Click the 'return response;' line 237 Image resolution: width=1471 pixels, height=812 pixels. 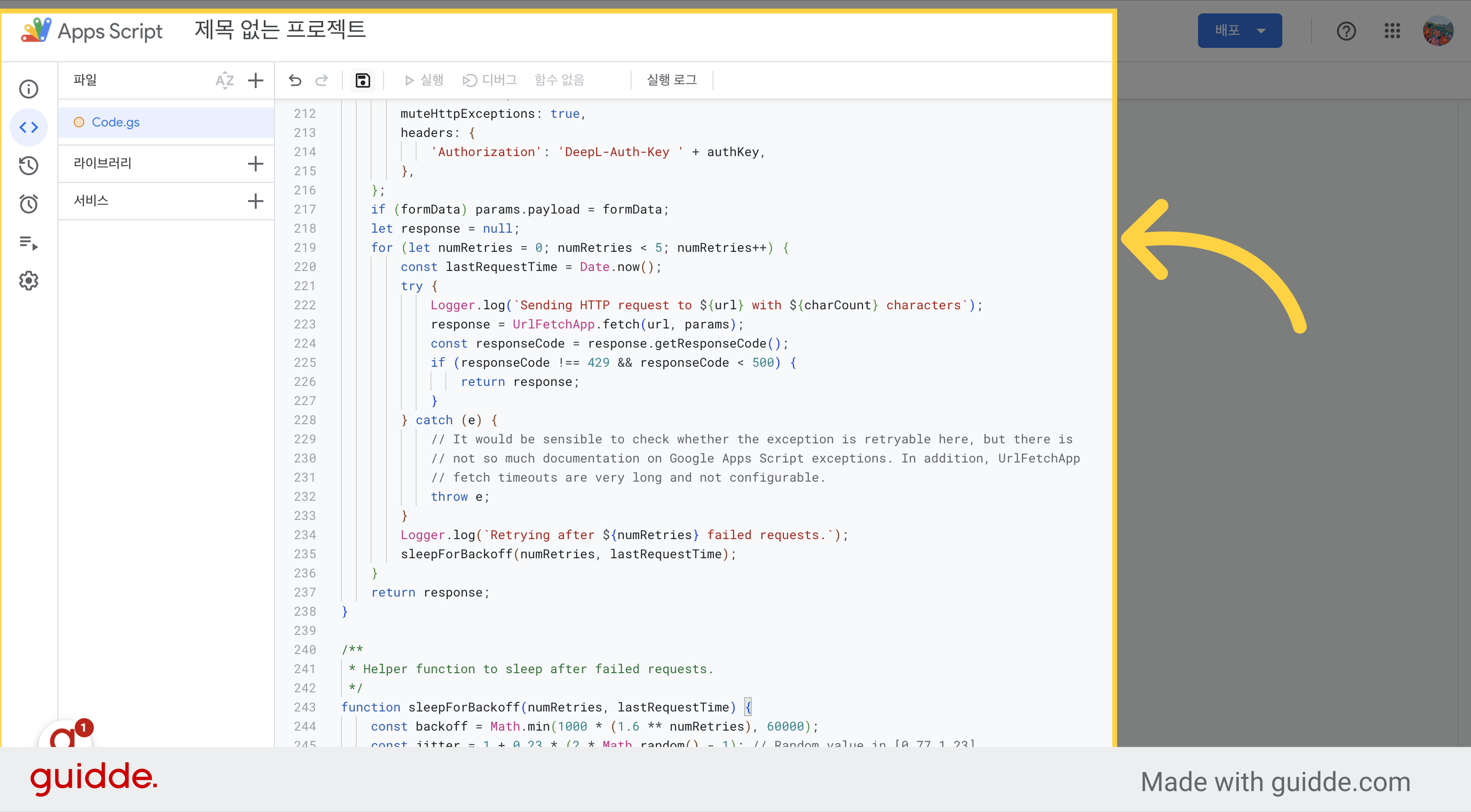pos(430,592)
